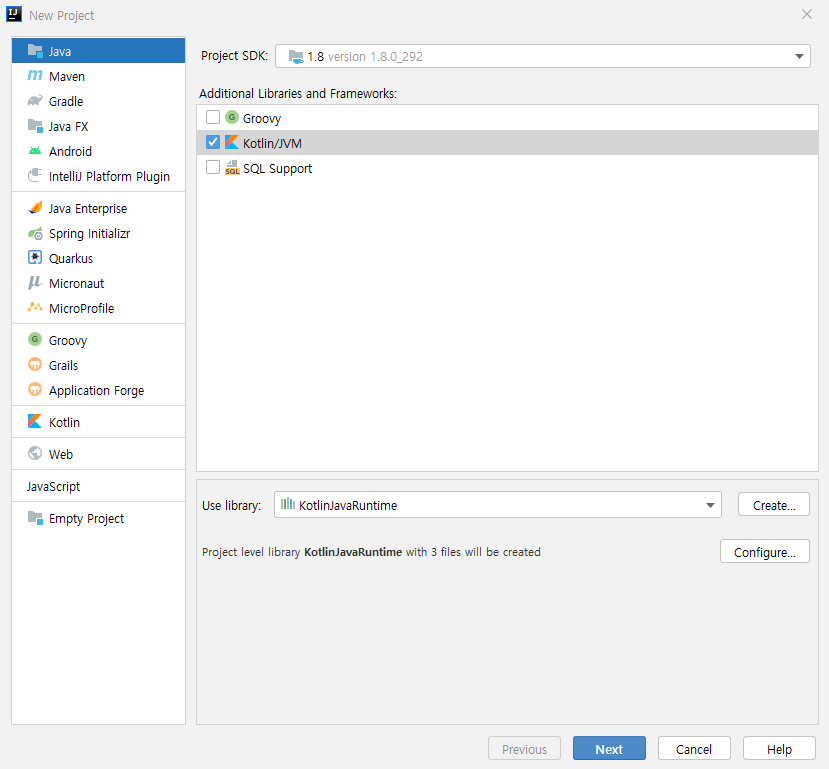Expand the Use library dropdown arrow
The width and height of the screenshot is (829, 769).
pyautogui.click(x=710, y=505)
